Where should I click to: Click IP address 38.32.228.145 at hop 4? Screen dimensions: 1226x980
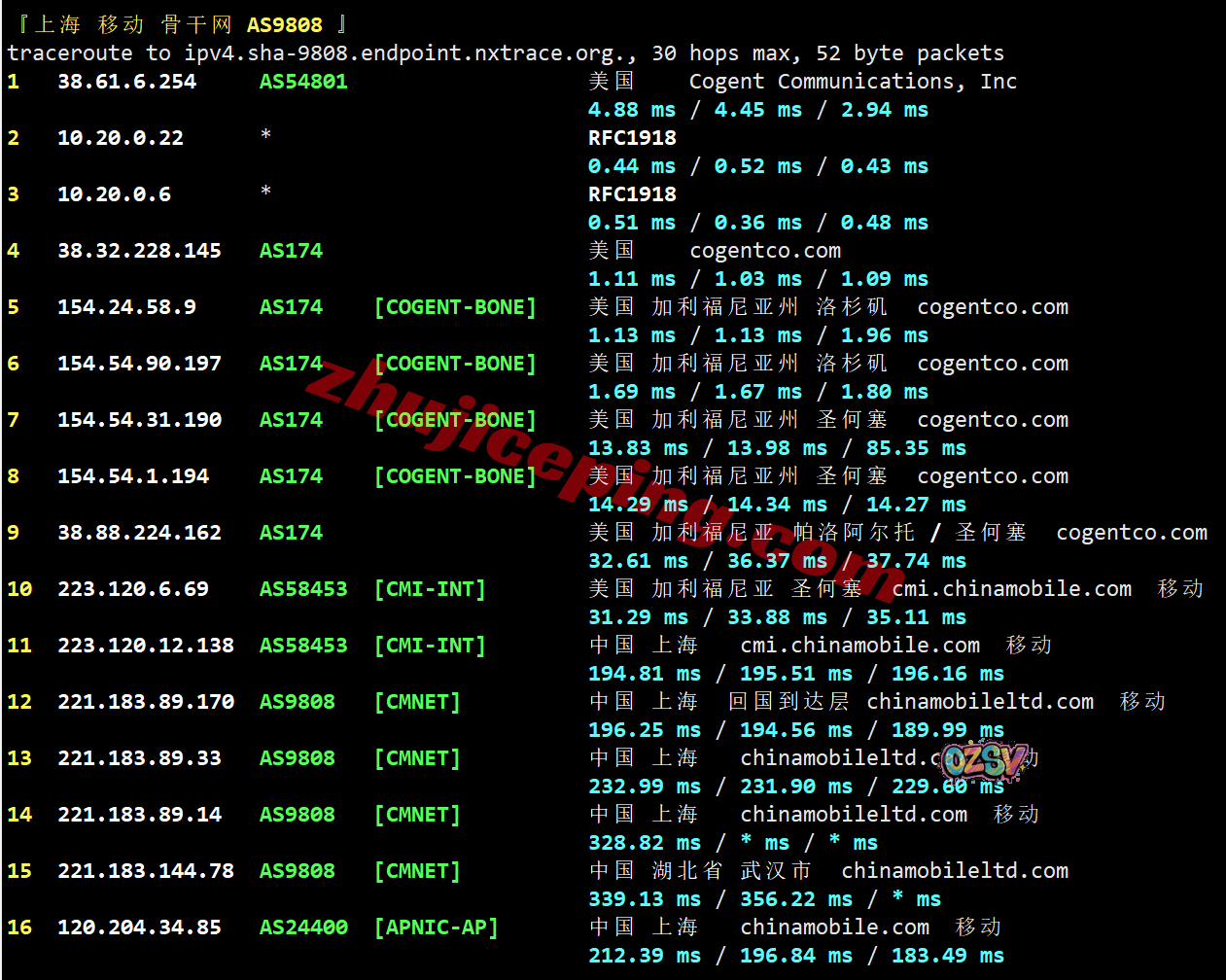139,251
